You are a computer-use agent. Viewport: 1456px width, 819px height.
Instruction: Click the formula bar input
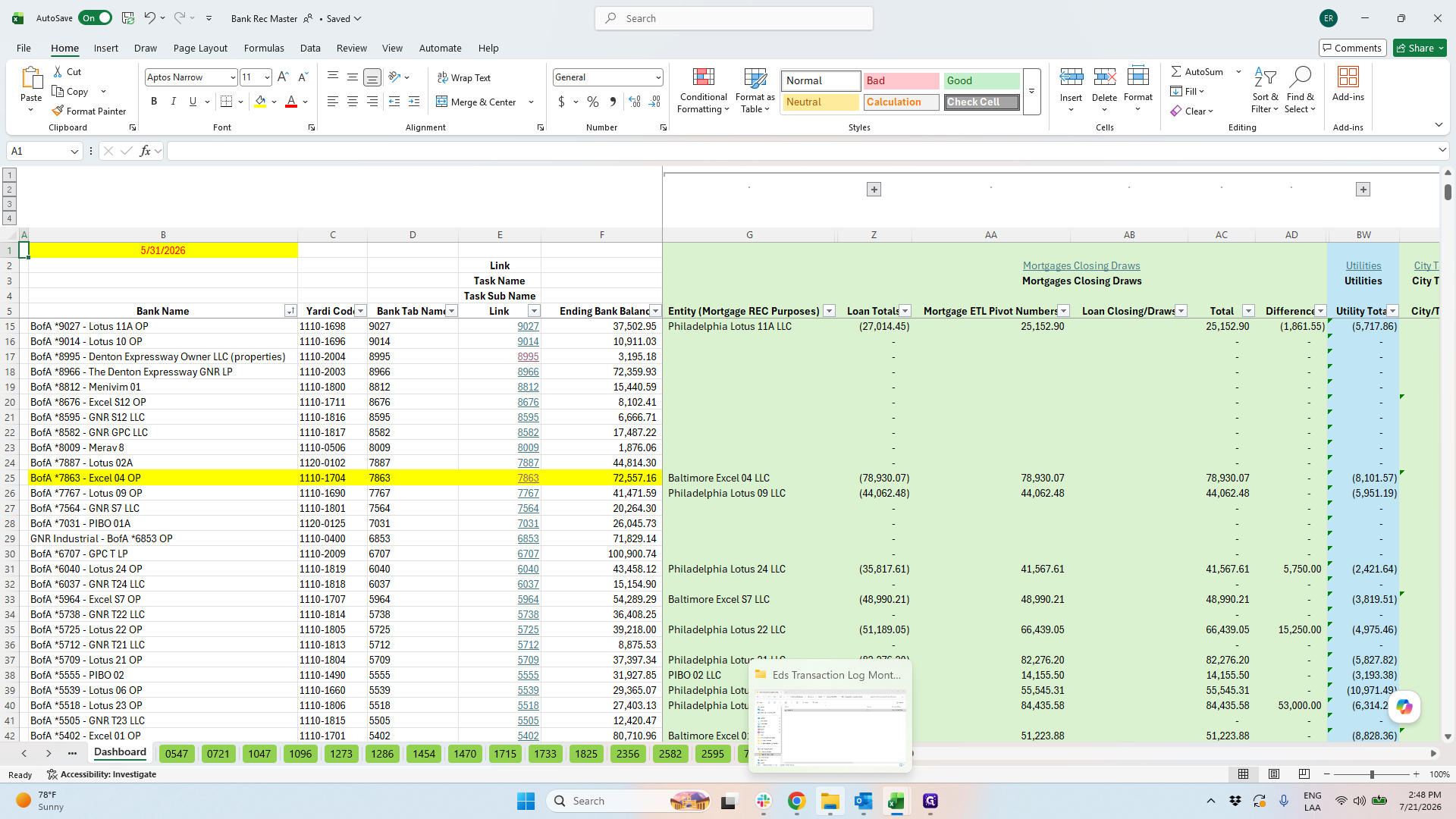[802, 151]
